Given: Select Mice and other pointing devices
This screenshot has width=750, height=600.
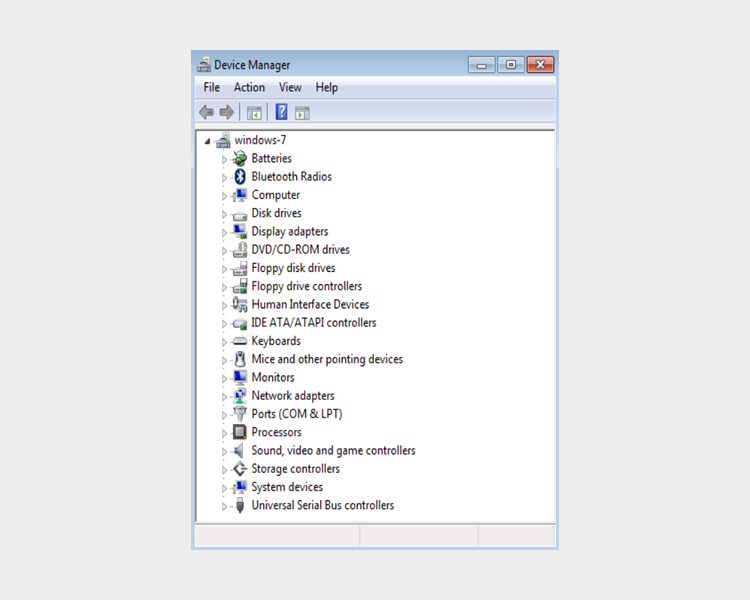Looking at the screenshot, I should point(327,359).
